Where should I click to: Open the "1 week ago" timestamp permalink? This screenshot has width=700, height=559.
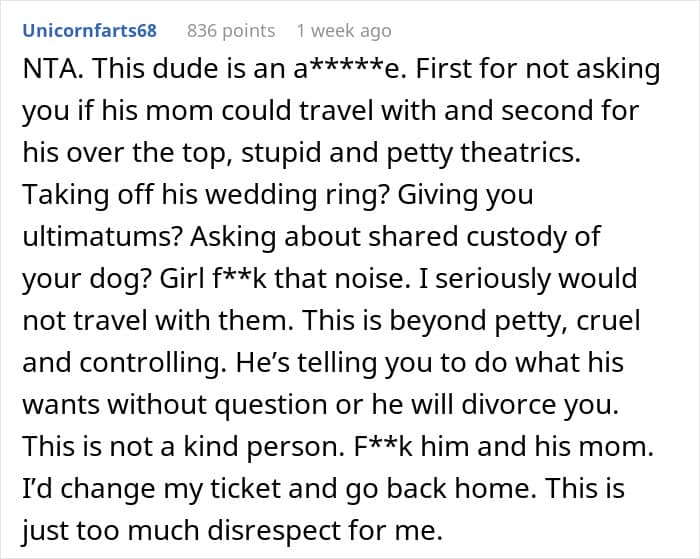[344, 31]
